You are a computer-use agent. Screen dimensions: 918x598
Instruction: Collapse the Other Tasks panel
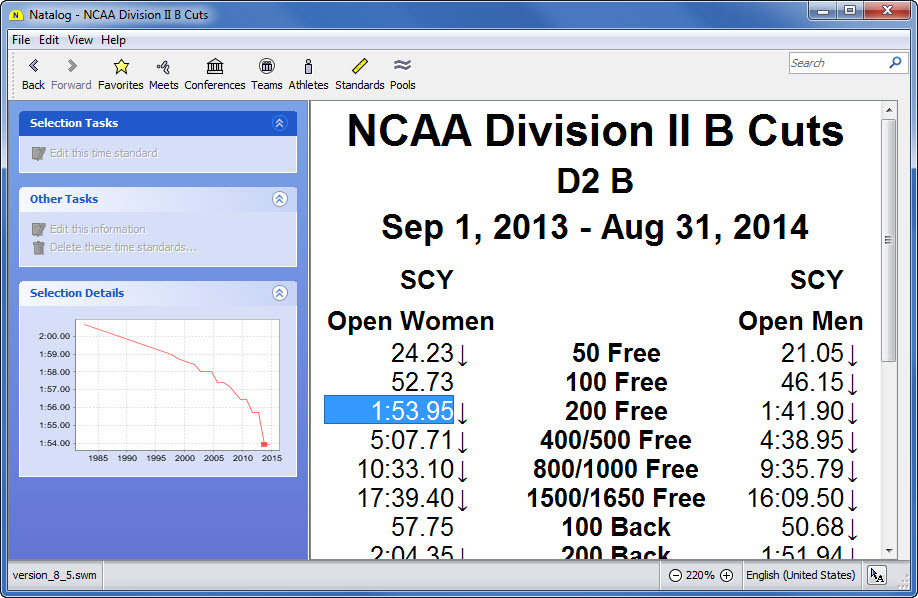pyautogui.click(x=280, y=199)
